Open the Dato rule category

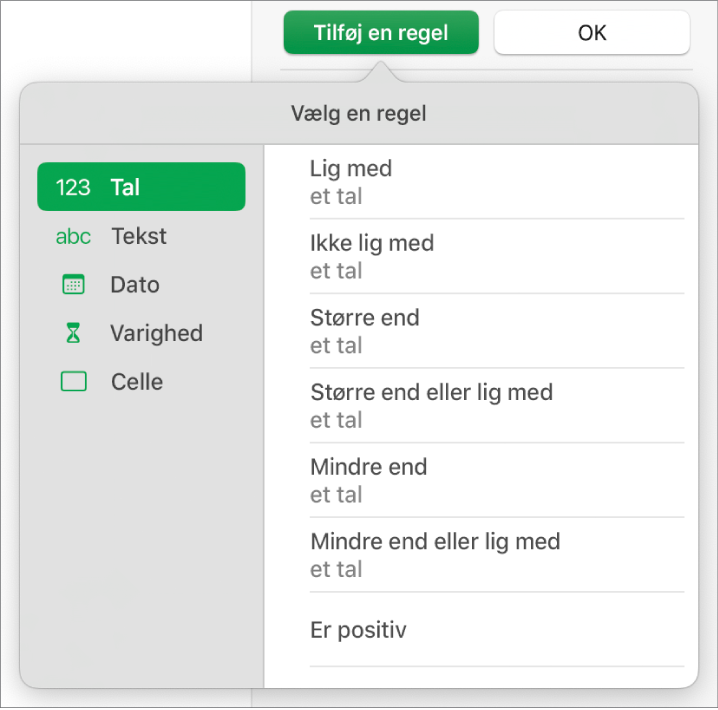click(135, 285)
